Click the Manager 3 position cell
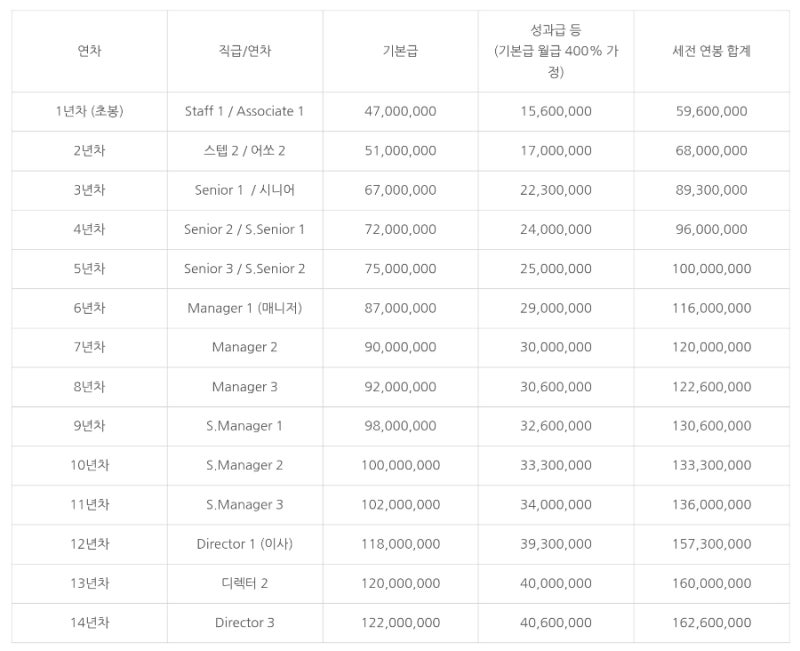The height and width of the screenshot is (651, 800). (x=245, y=387)
